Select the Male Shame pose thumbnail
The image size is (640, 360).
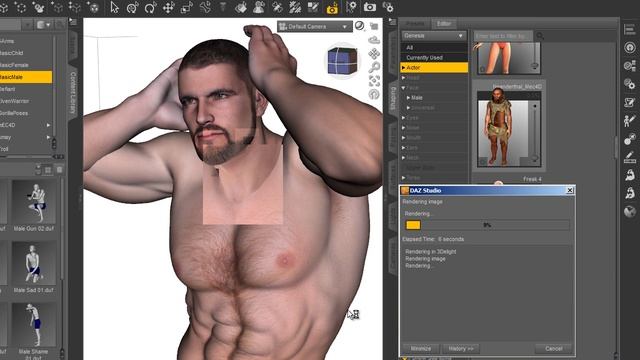(34, 325)
